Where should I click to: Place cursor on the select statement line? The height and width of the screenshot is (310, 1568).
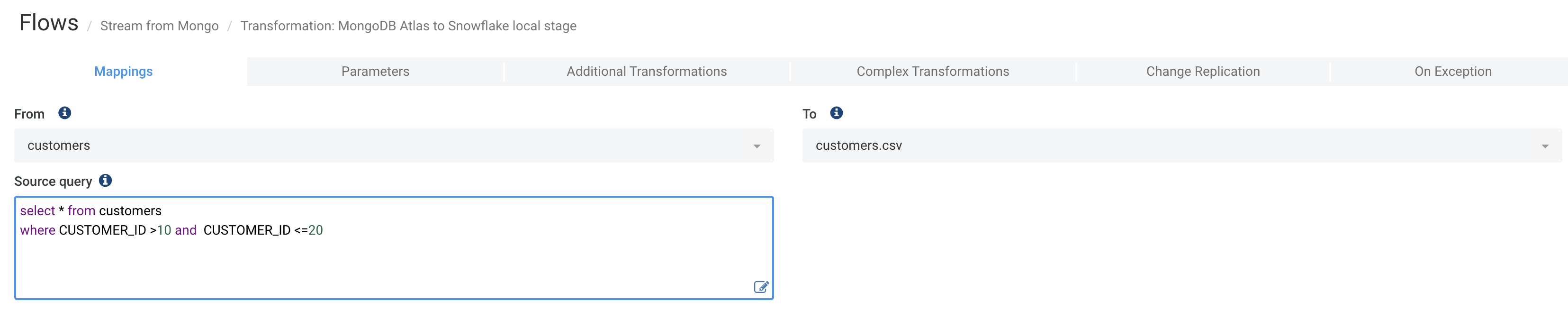click(x=91, y=211)
